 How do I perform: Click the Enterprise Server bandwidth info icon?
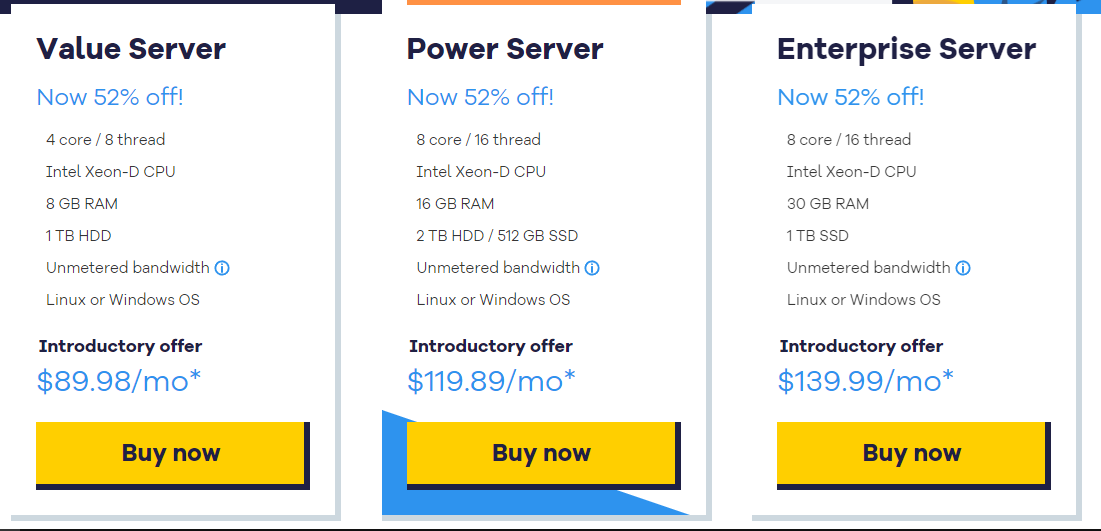963,268
